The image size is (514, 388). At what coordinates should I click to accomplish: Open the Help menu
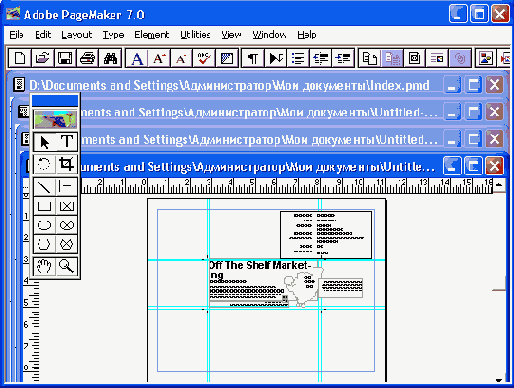[307, 35]
